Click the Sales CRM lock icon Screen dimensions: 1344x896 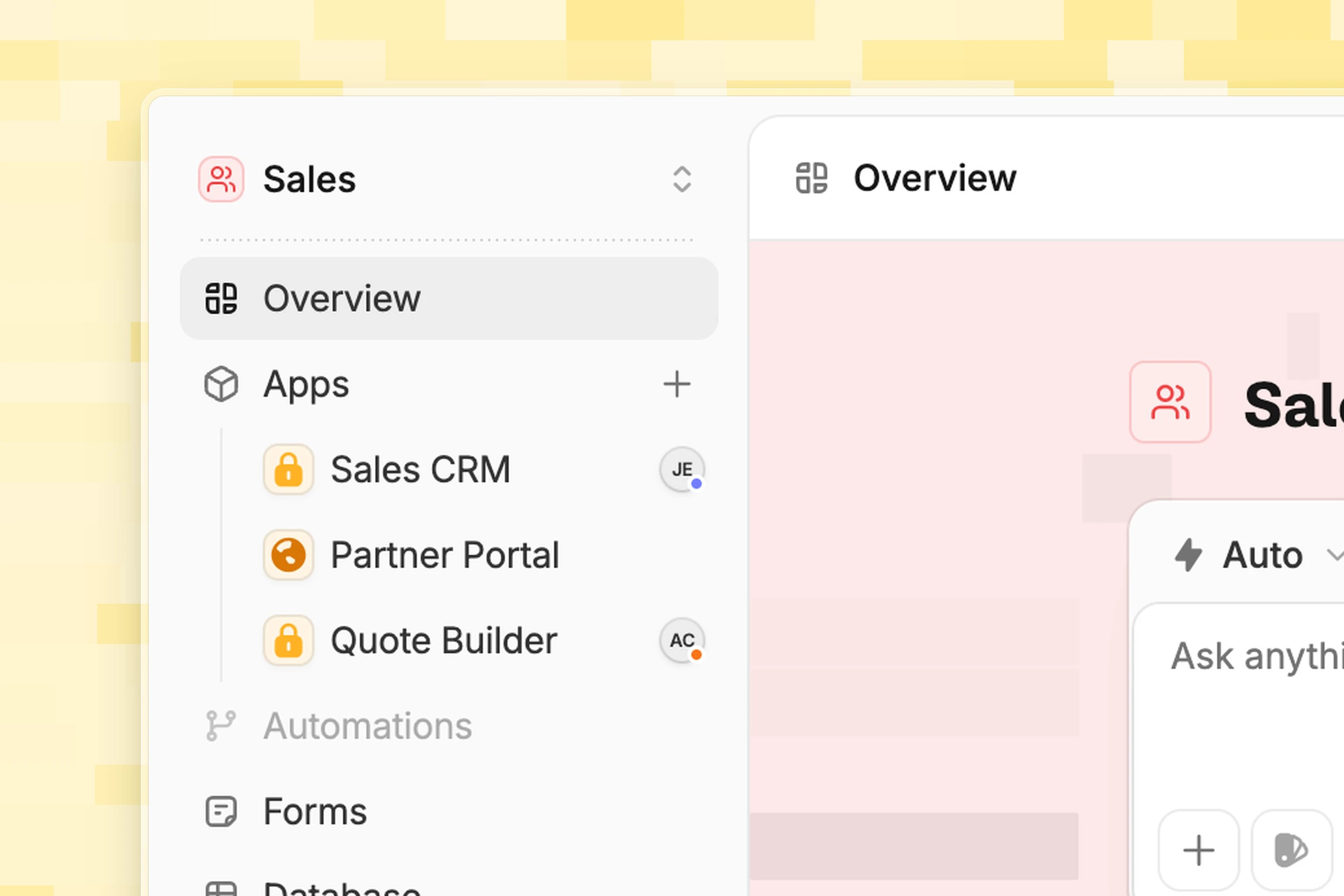[289, 470]
